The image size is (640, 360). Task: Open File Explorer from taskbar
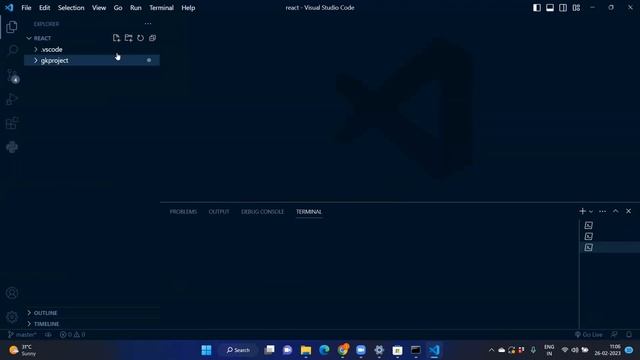click(306, 350)
